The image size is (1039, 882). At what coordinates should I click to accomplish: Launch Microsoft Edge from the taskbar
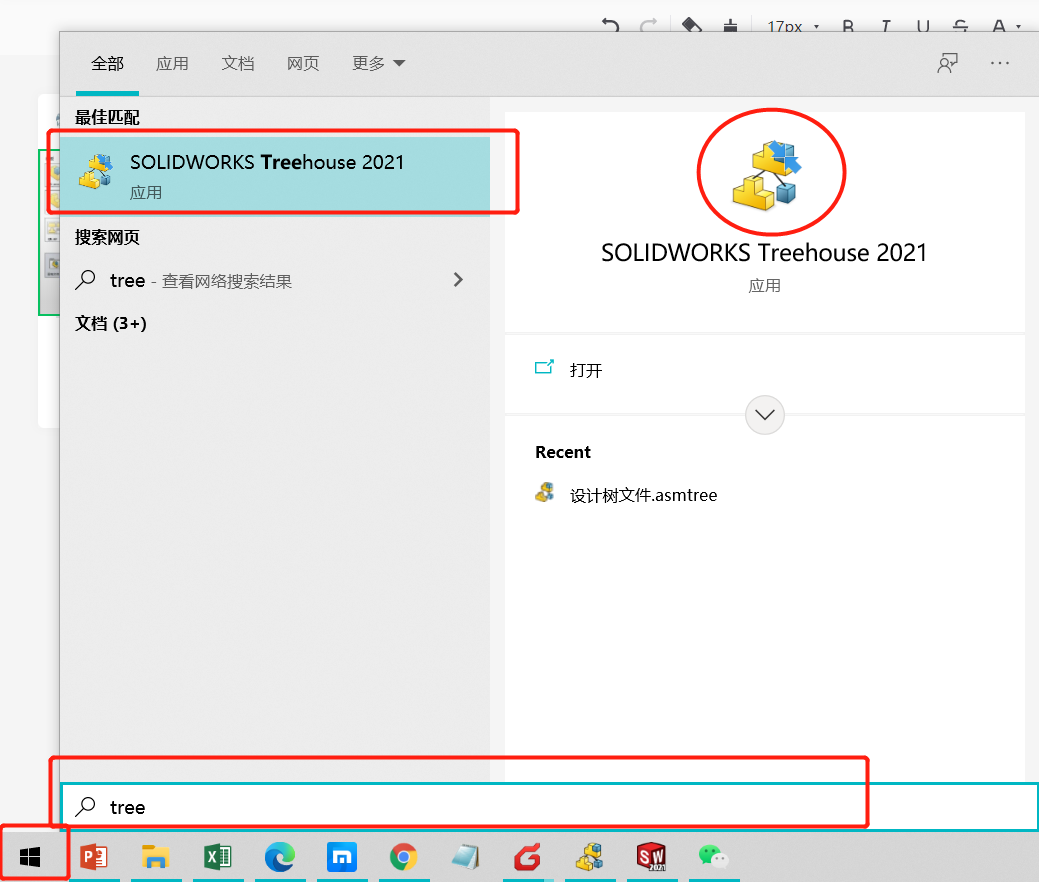(280, 857)
